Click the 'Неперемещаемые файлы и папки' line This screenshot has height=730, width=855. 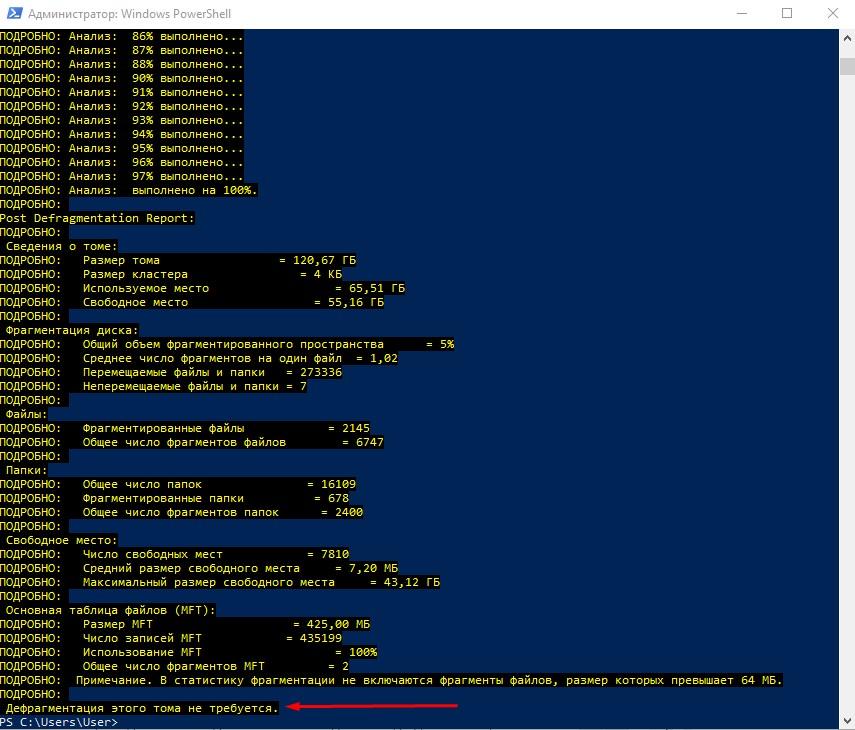(154, 387)
